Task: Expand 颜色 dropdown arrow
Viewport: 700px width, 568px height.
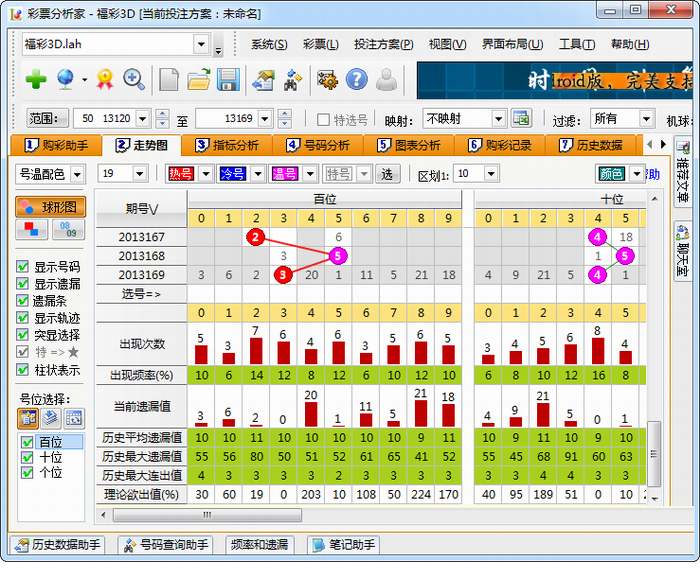Action: tap(637, 174)
